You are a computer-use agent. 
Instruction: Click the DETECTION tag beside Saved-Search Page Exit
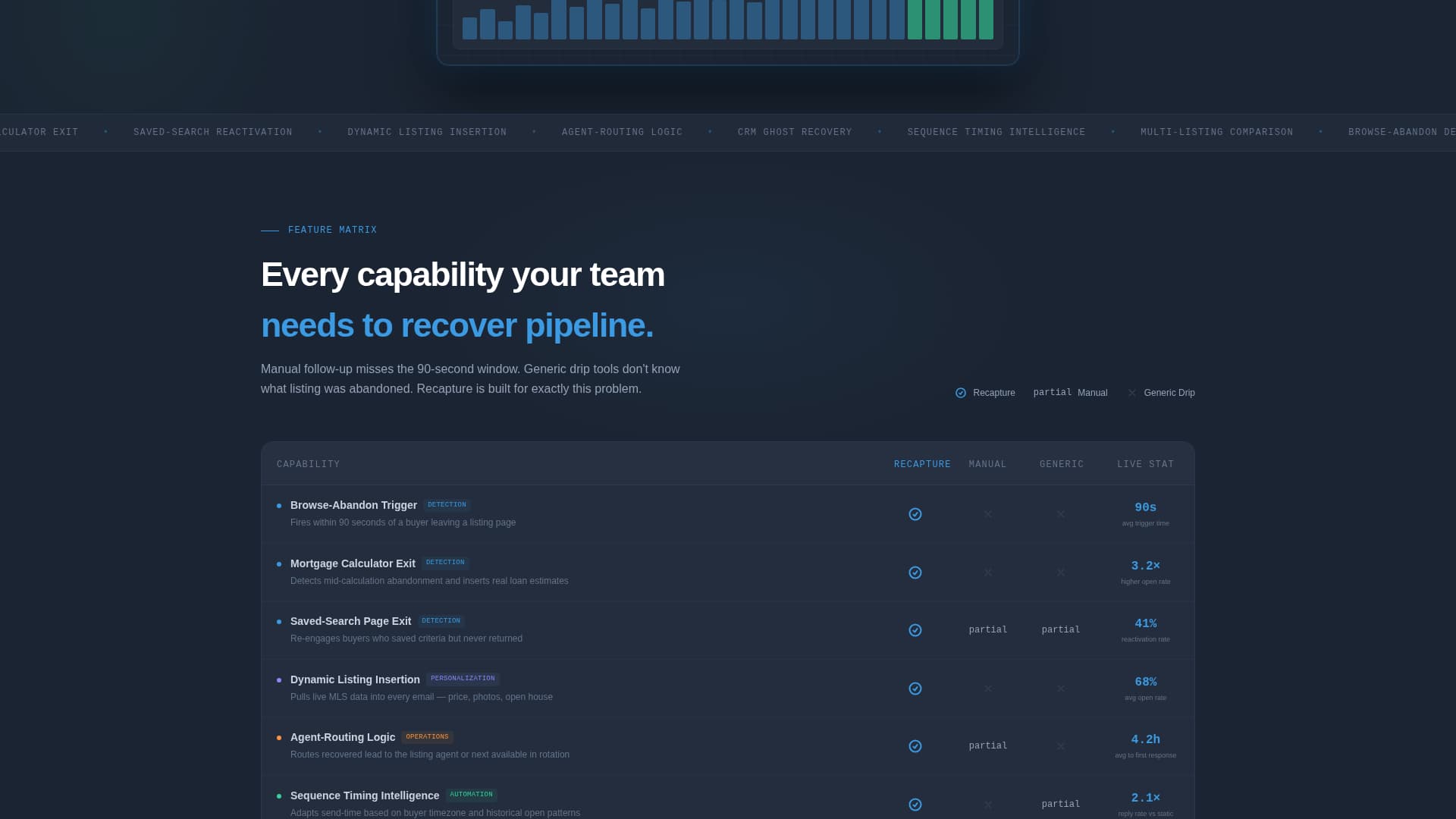(x=441, y=621)
